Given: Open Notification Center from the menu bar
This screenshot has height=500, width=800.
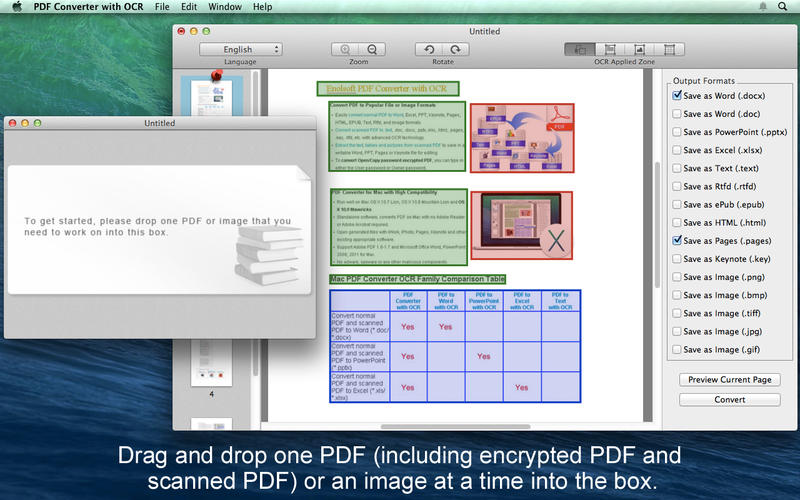Looking at the screenshot, I should pyautogui.click(x=763, y=7).
